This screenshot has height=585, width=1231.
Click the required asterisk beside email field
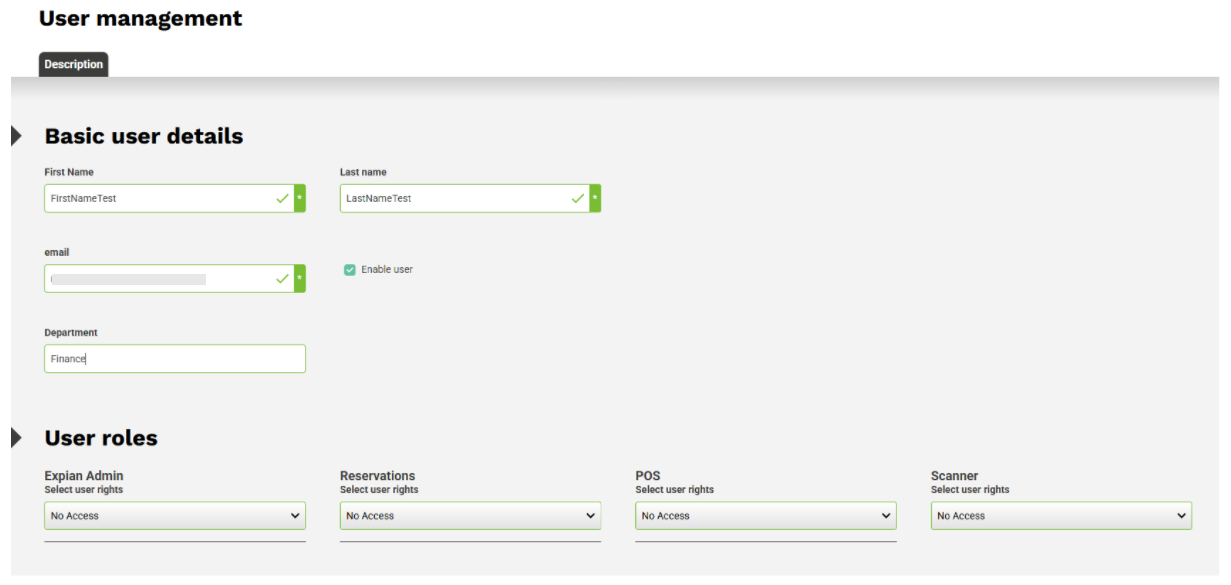(x=300, y=279)
